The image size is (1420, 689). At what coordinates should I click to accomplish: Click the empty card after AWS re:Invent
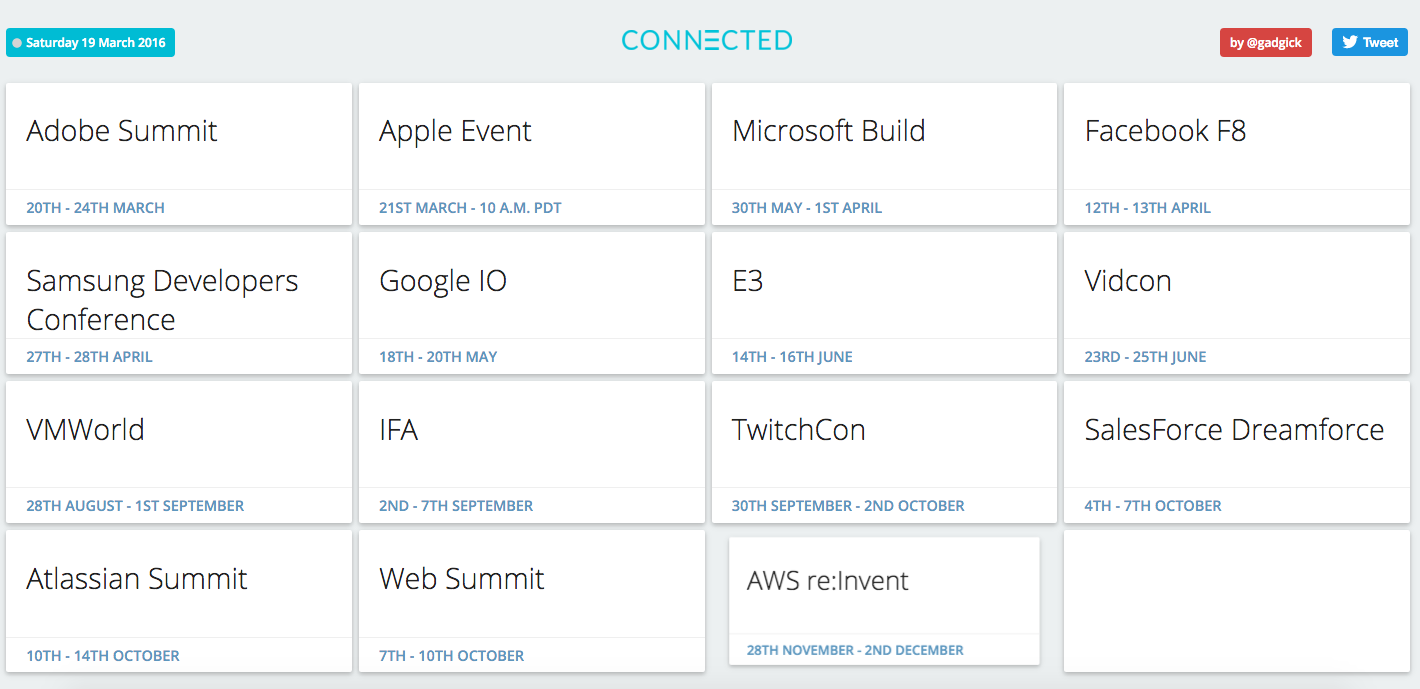[1237, 600]
